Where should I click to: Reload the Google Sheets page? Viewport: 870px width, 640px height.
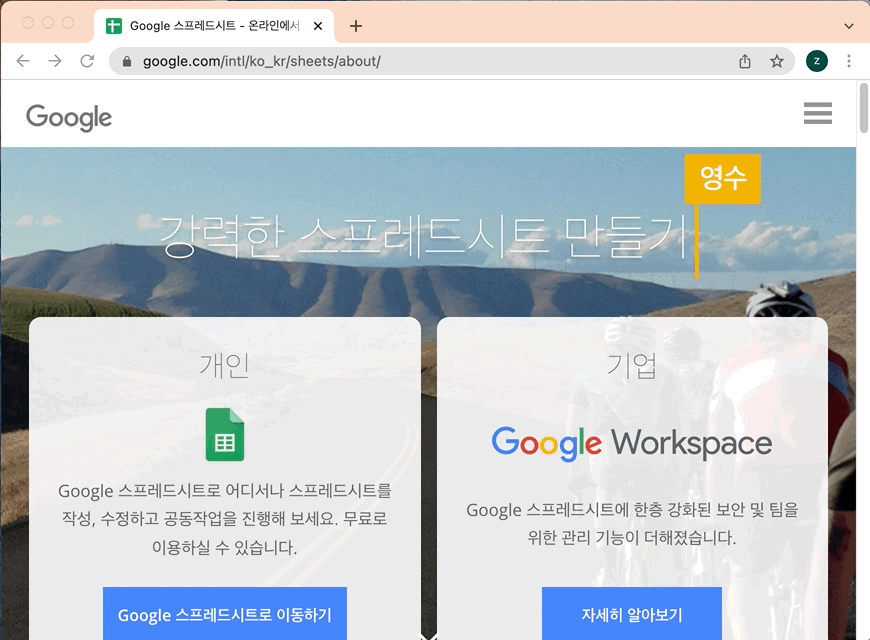click(x=87, y=61)
